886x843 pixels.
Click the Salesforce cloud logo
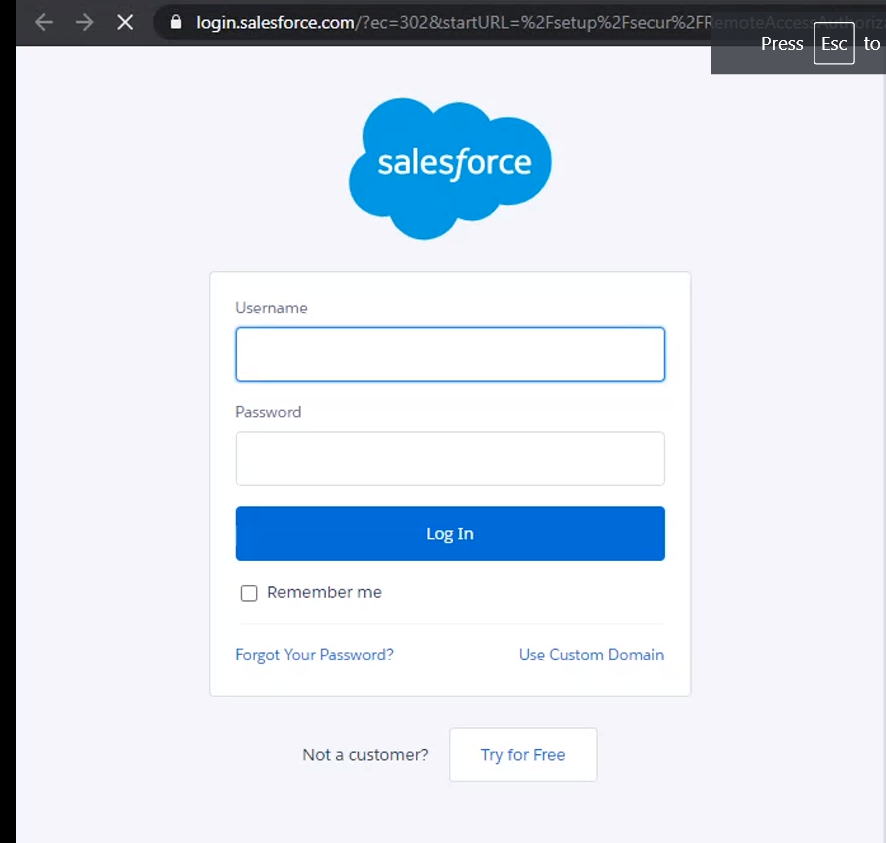(450, 168)
